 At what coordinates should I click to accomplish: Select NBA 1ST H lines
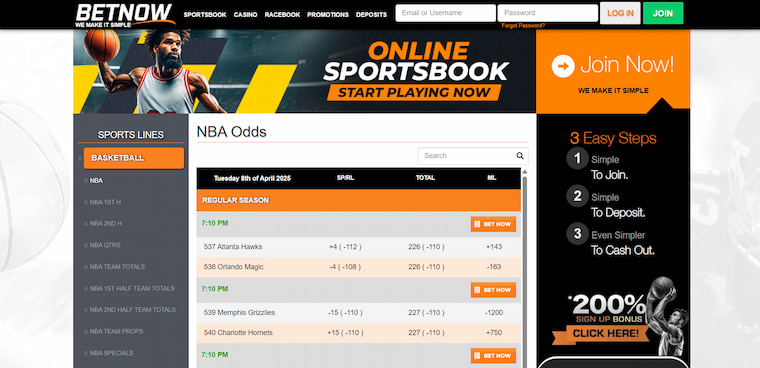tap(105, 202)
